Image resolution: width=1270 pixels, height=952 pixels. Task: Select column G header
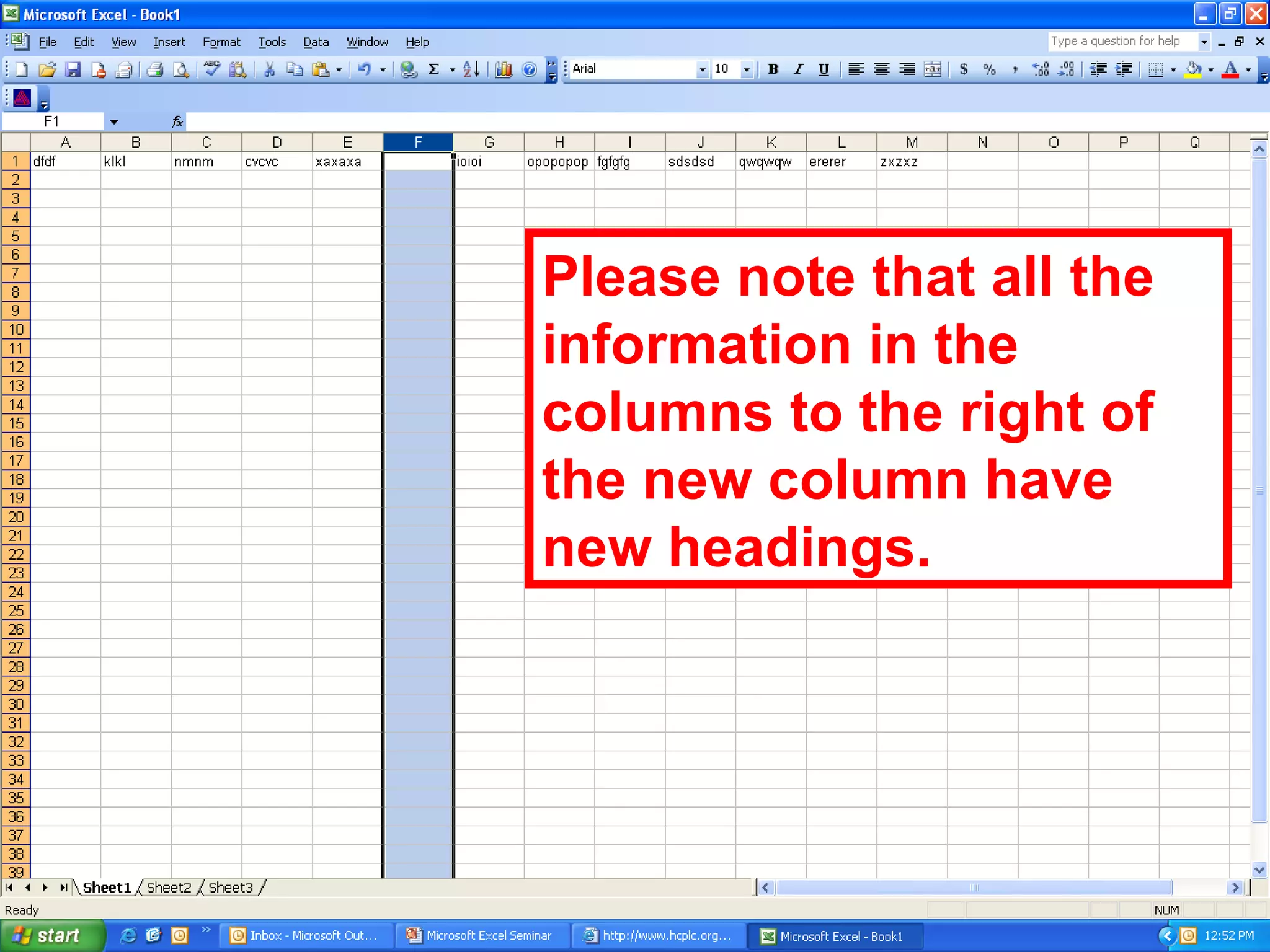(489, 143)
